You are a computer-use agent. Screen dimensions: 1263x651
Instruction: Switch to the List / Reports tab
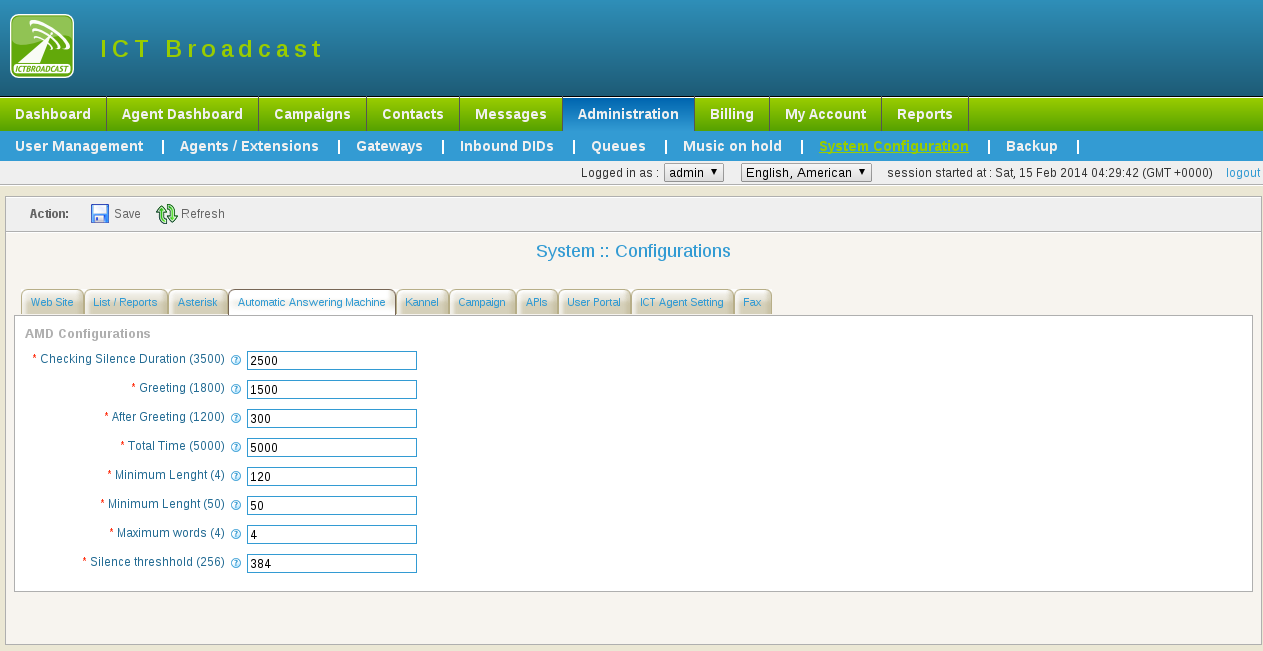(x=125, y=302)
